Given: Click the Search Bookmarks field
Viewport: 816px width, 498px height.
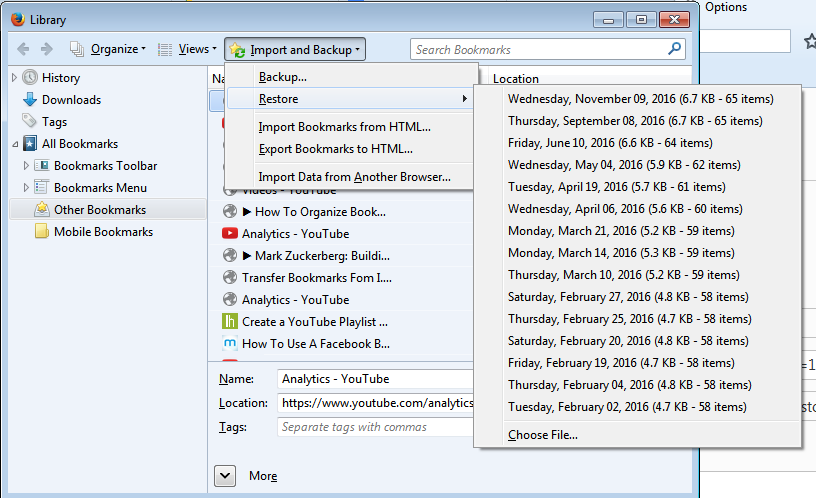Looking at the screenshot, I should coord(547,49).
